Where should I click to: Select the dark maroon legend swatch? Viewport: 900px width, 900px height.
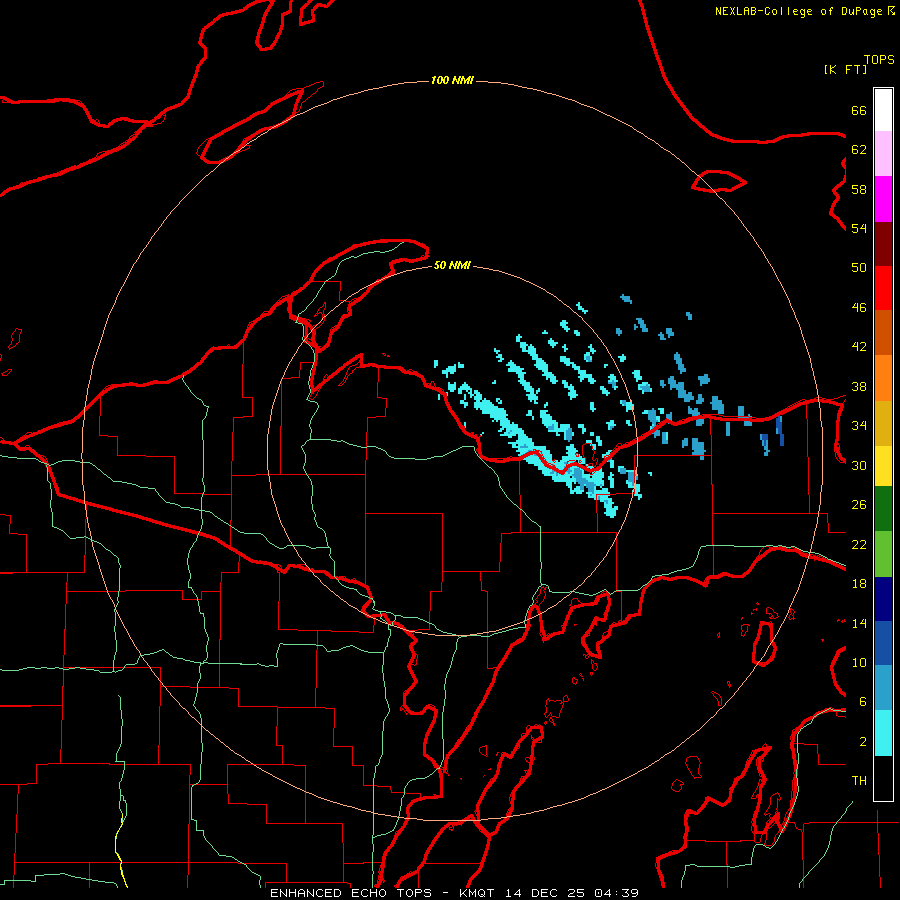[x=883, y=243]
